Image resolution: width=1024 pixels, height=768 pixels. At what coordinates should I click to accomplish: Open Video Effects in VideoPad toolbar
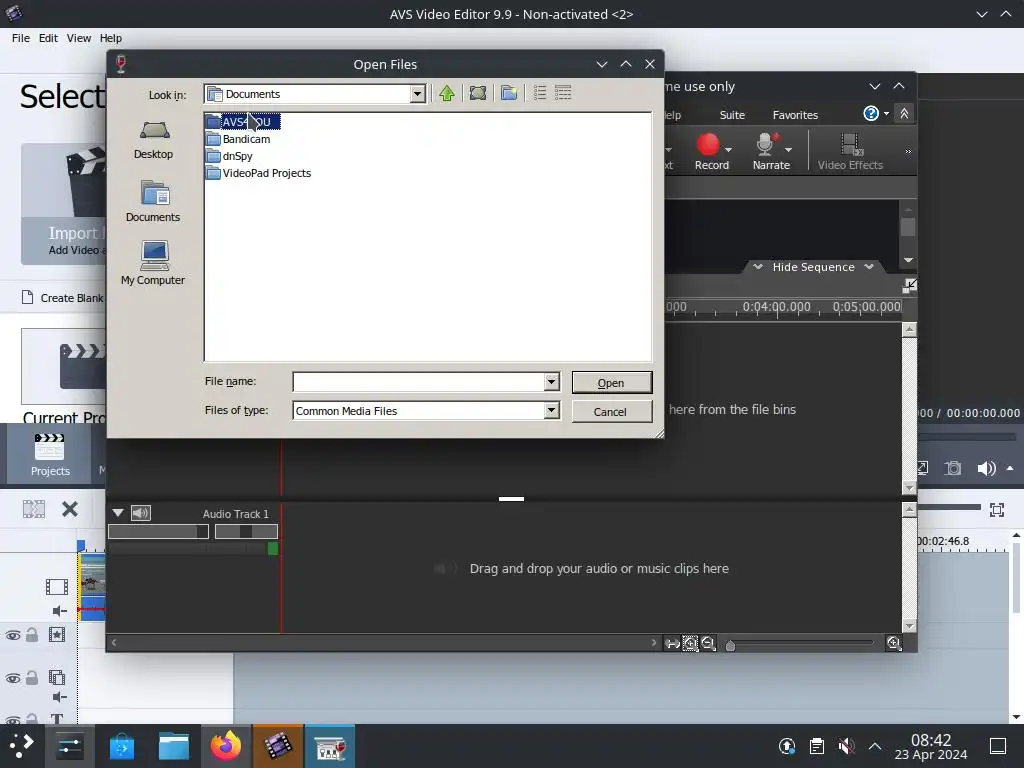click(850, 152)
